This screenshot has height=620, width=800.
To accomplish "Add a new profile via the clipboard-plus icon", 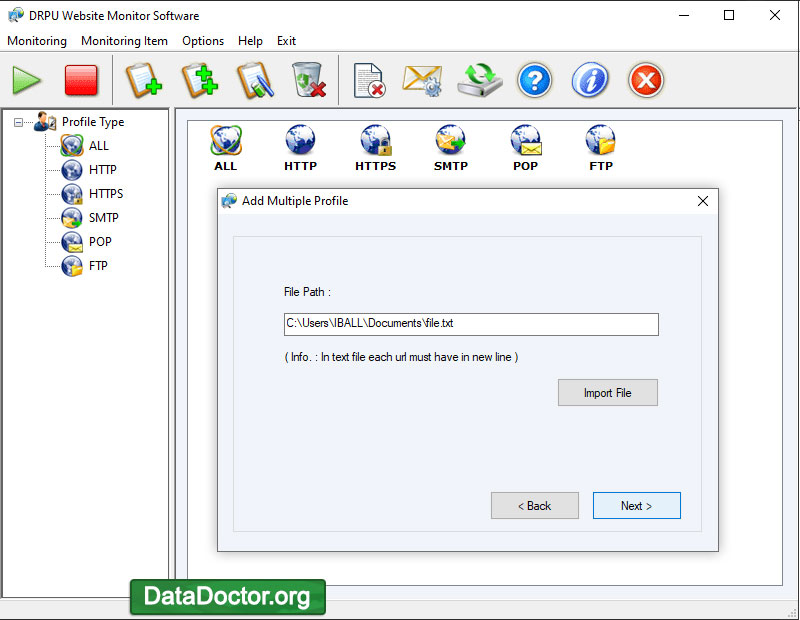I will tap(143, 82).
